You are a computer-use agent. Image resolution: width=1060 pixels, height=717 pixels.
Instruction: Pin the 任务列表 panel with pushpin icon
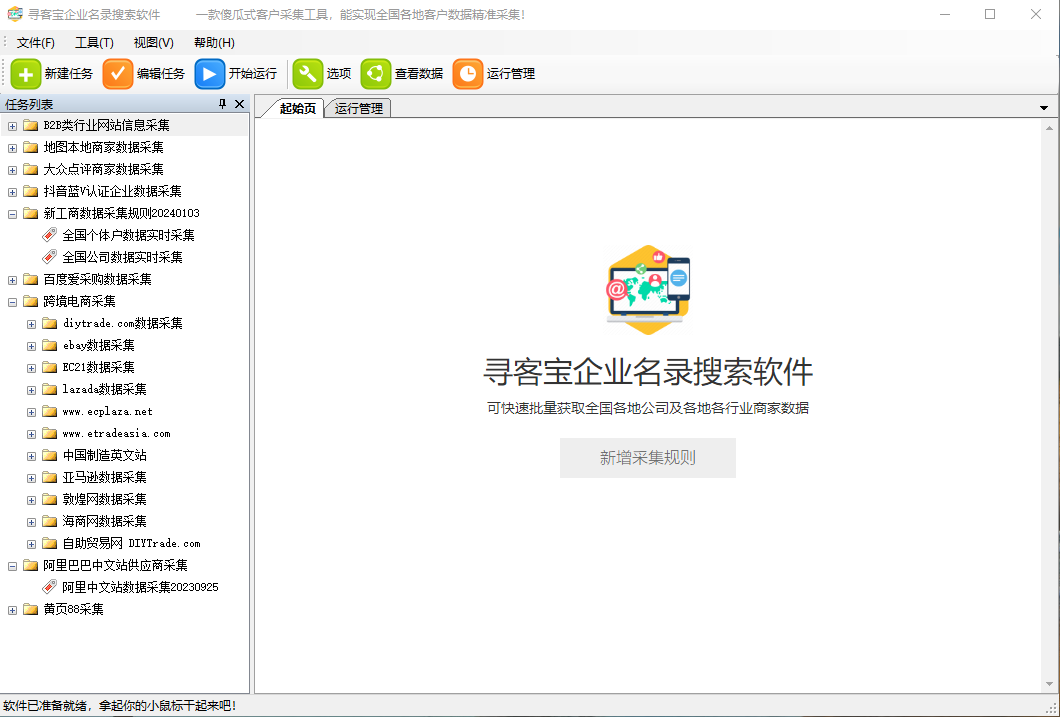click(222, 104)
